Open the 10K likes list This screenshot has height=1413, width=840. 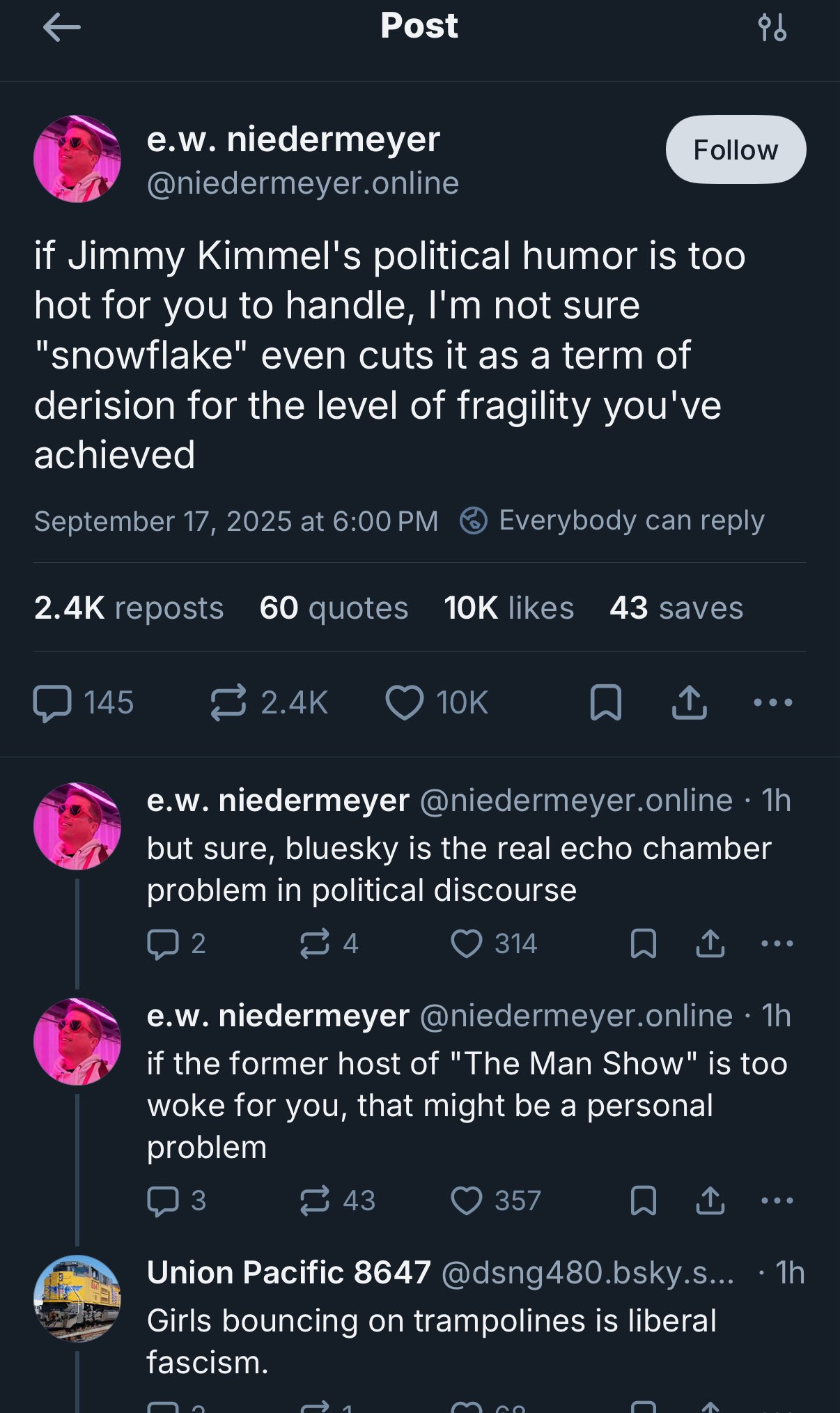508,608
